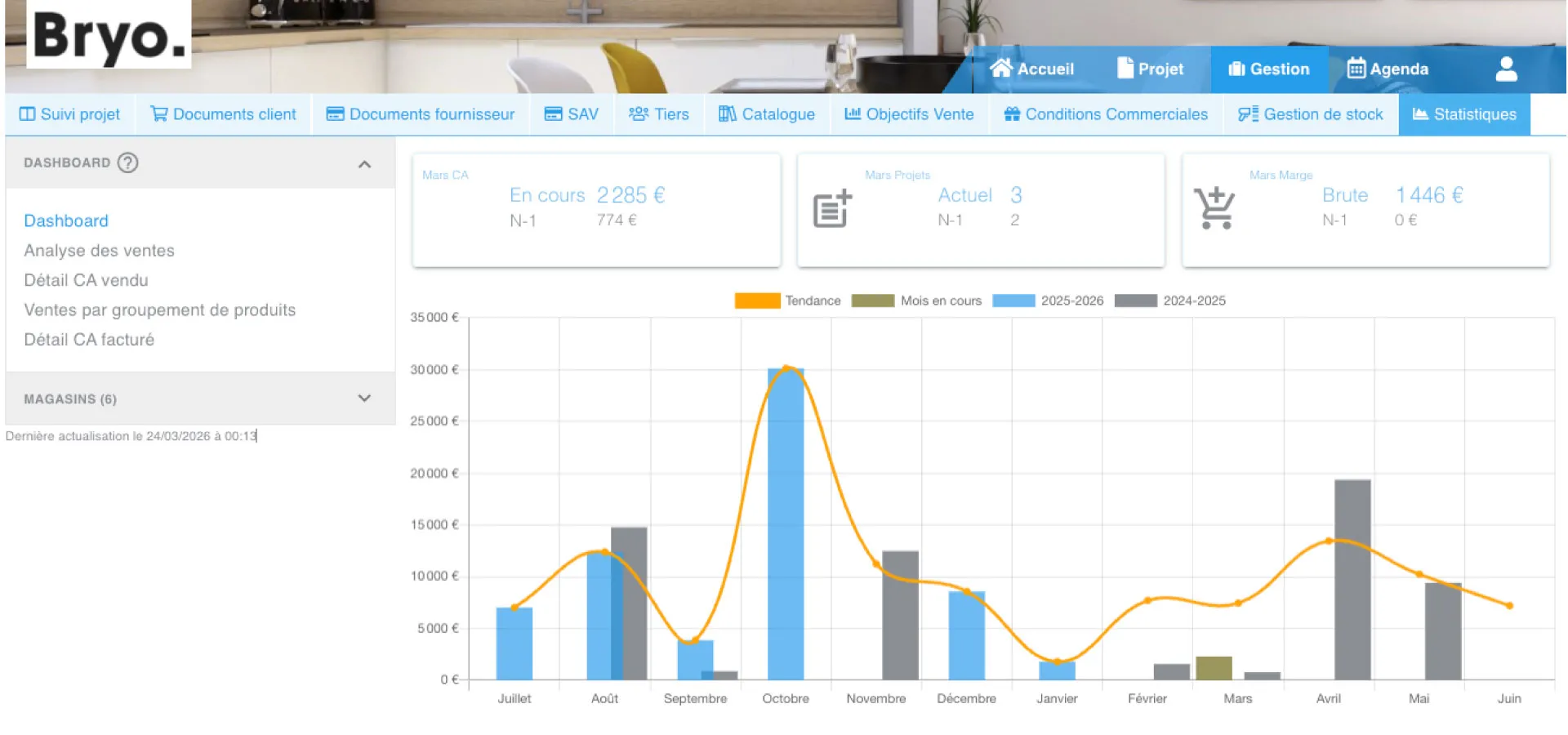Expand the MAGASINS (6) section
The image size is (1568, 735).
point(364,399)
